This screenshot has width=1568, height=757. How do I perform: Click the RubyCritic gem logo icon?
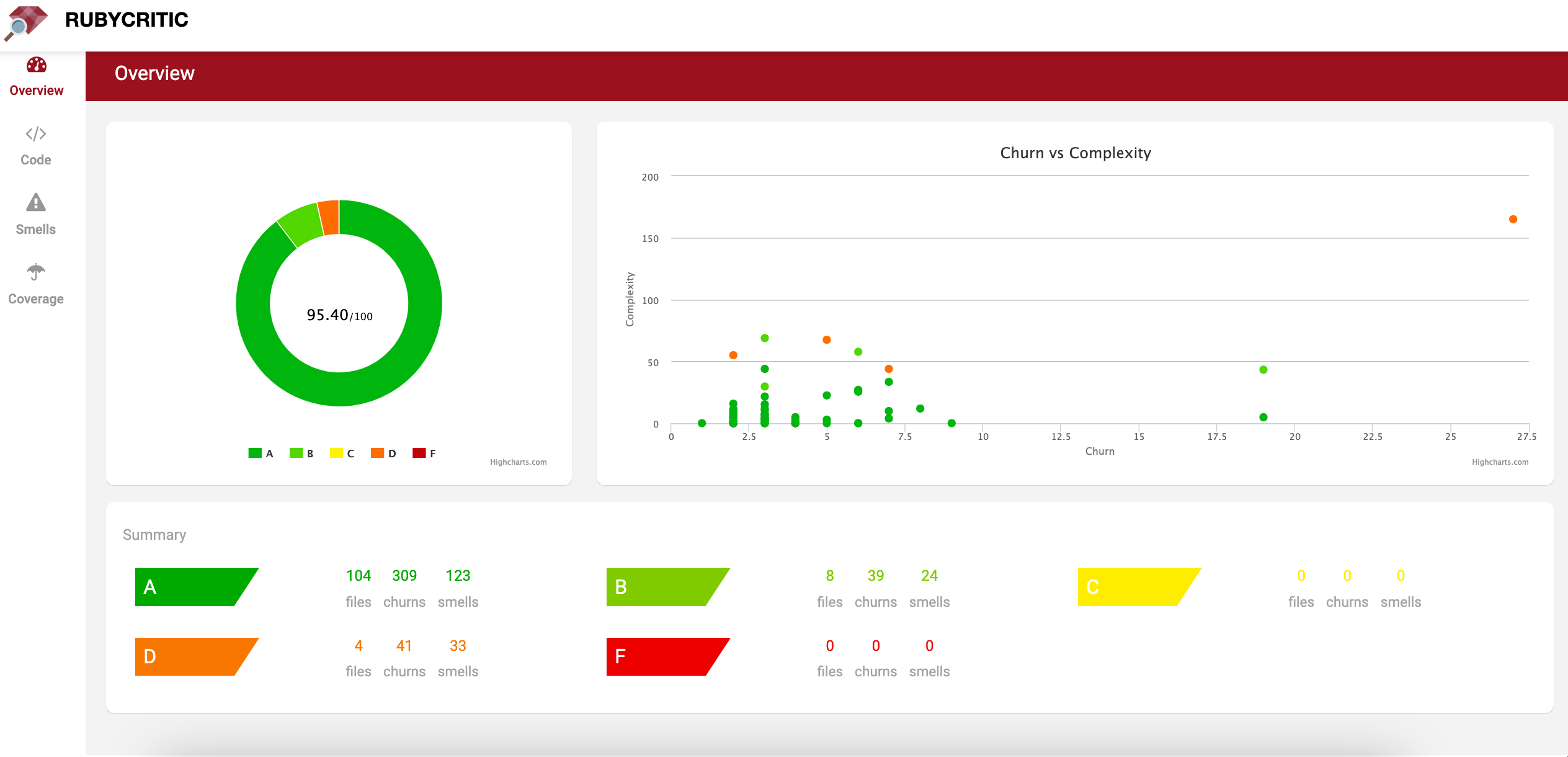pyautogui.click(x=27, y=22)
